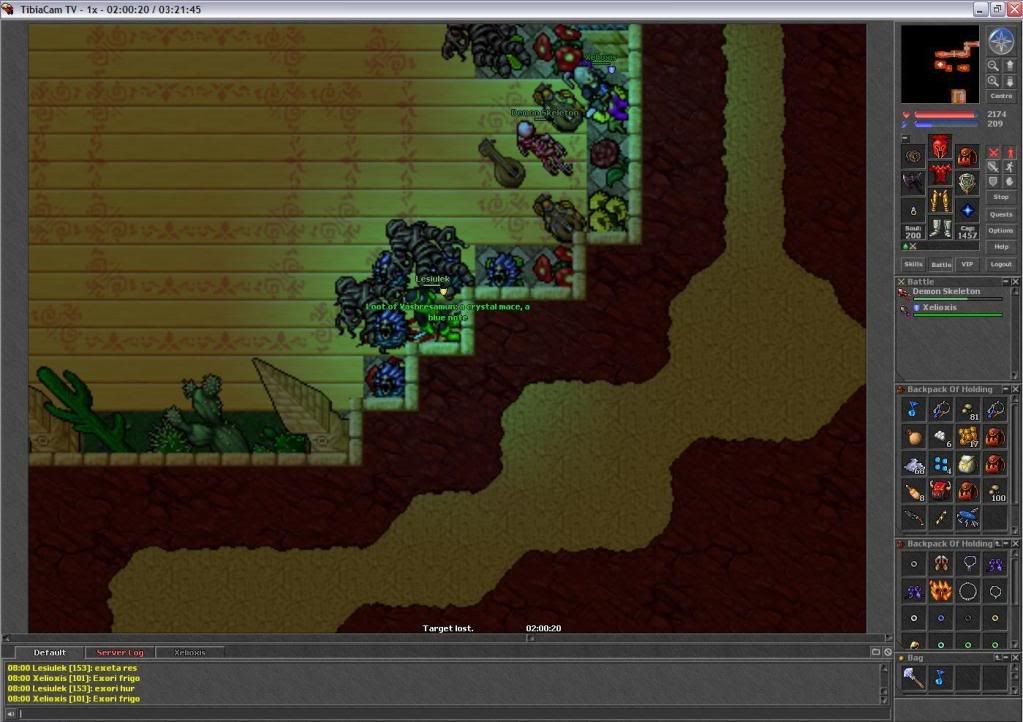Open the red backpack in the equipment slot
Screen dimensions: 1023x722
[967, 157]
